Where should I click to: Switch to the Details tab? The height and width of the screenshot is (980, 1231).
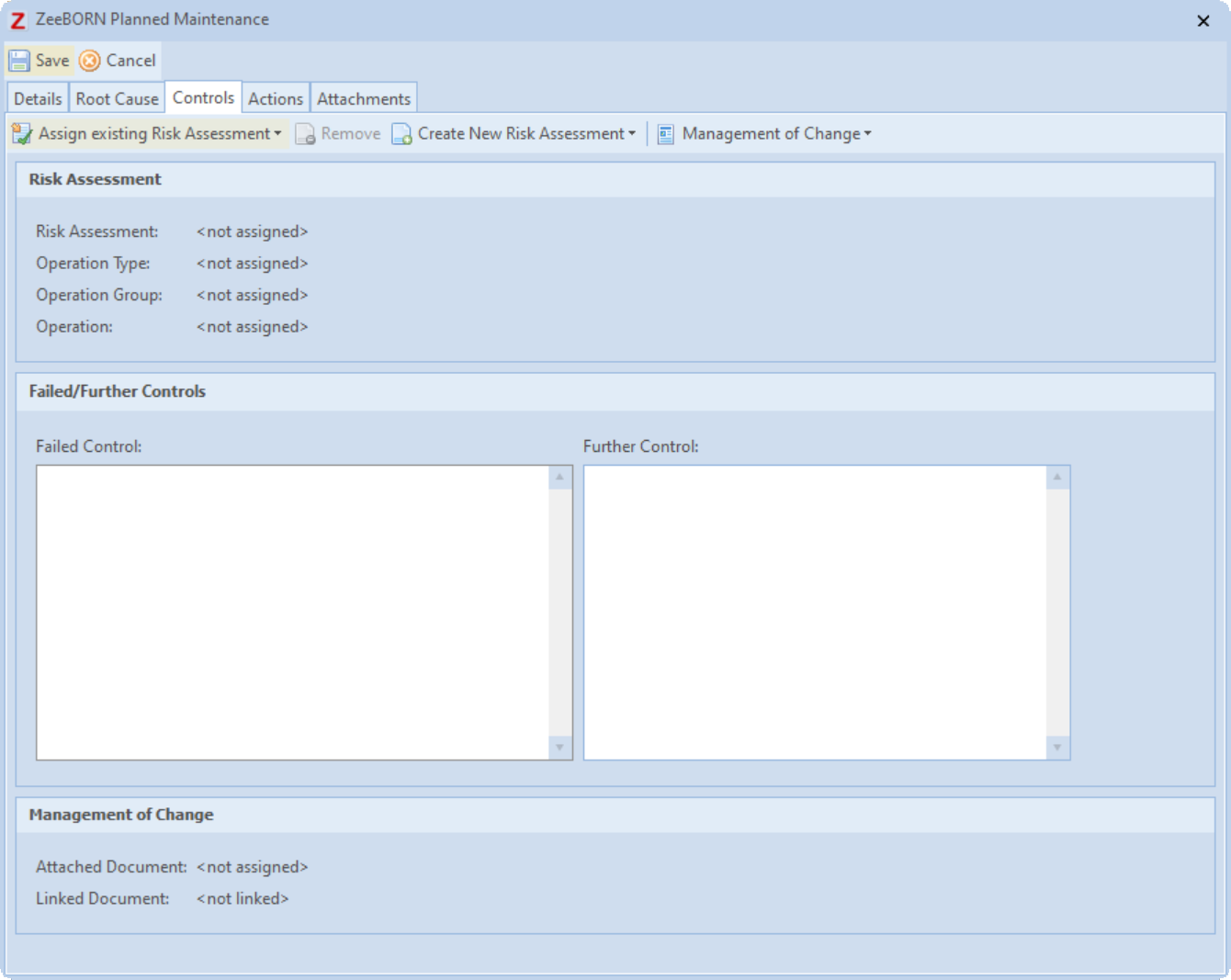tap(38, 98)
